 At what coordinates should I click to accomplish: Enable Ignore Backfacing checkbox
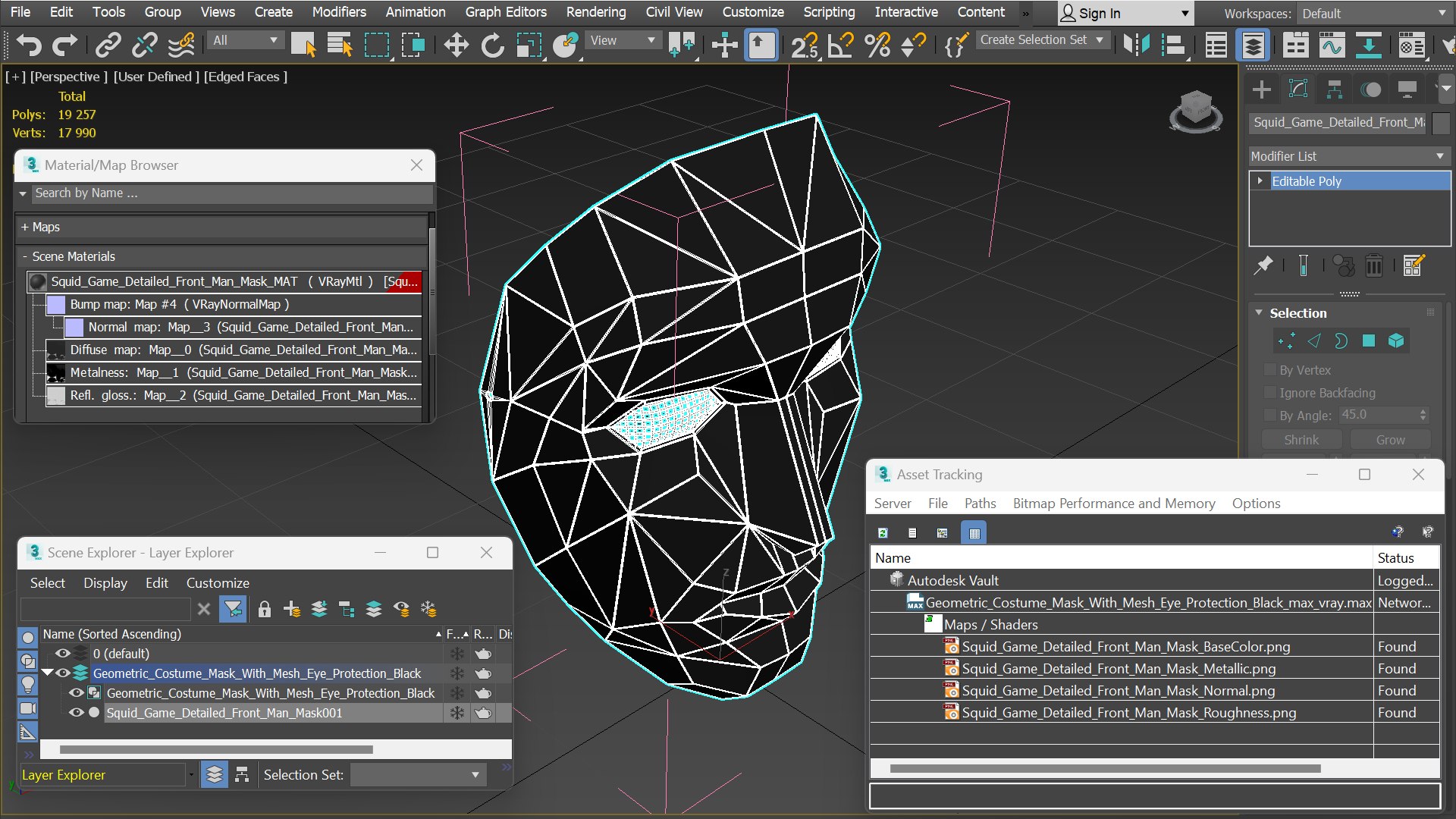[1270, 392]
